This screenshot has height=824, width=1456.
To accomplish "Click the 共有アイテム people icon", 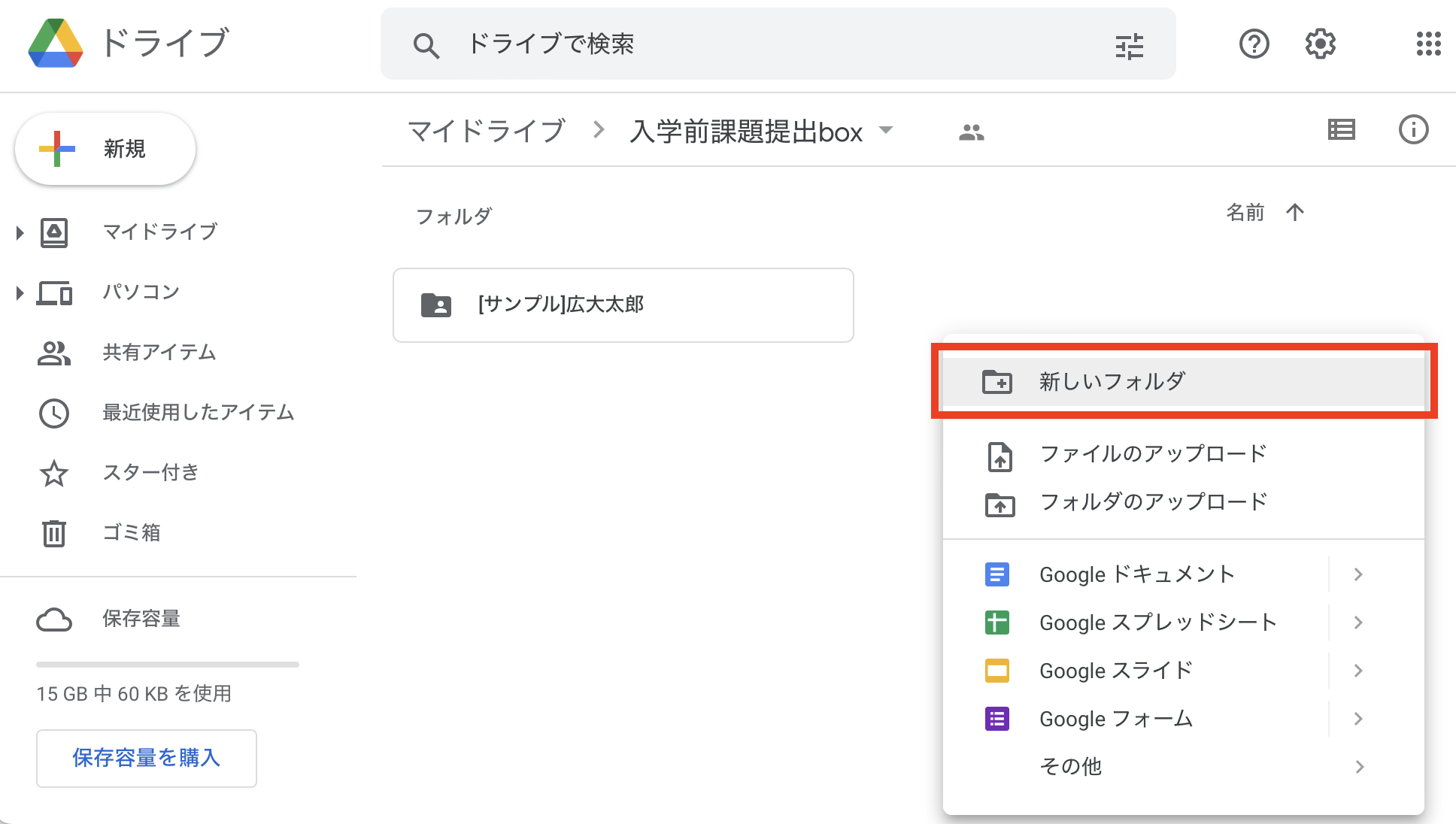I will (53, 353).
